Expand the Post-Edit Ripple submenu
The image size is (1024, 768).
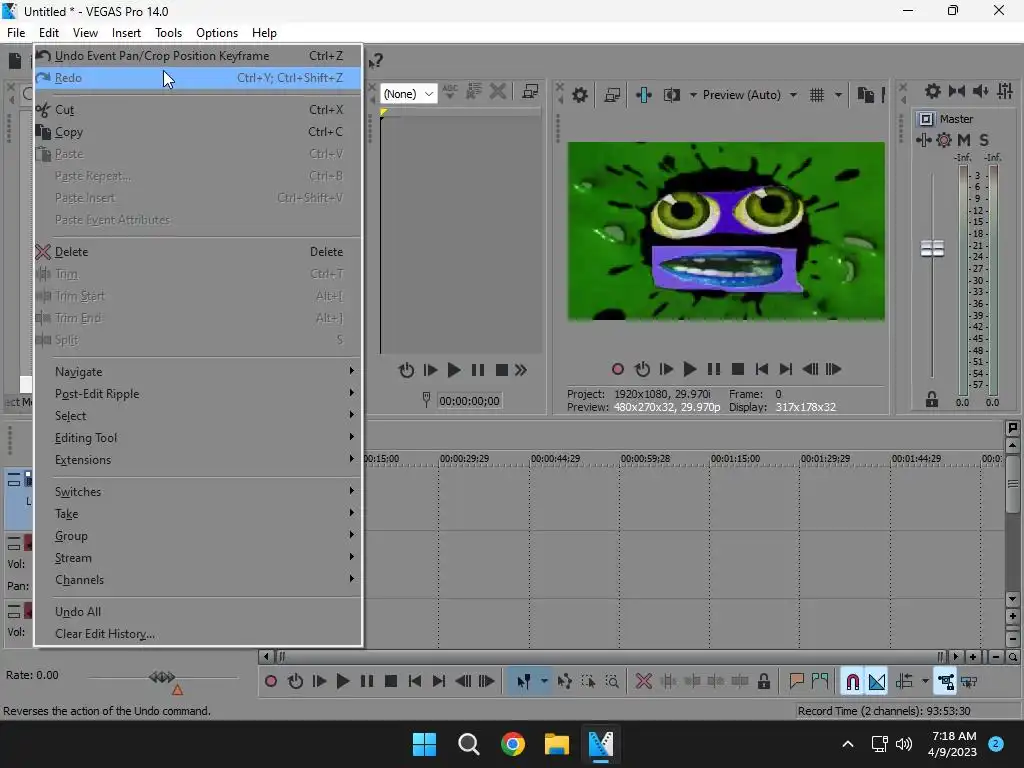click(197, 394)
